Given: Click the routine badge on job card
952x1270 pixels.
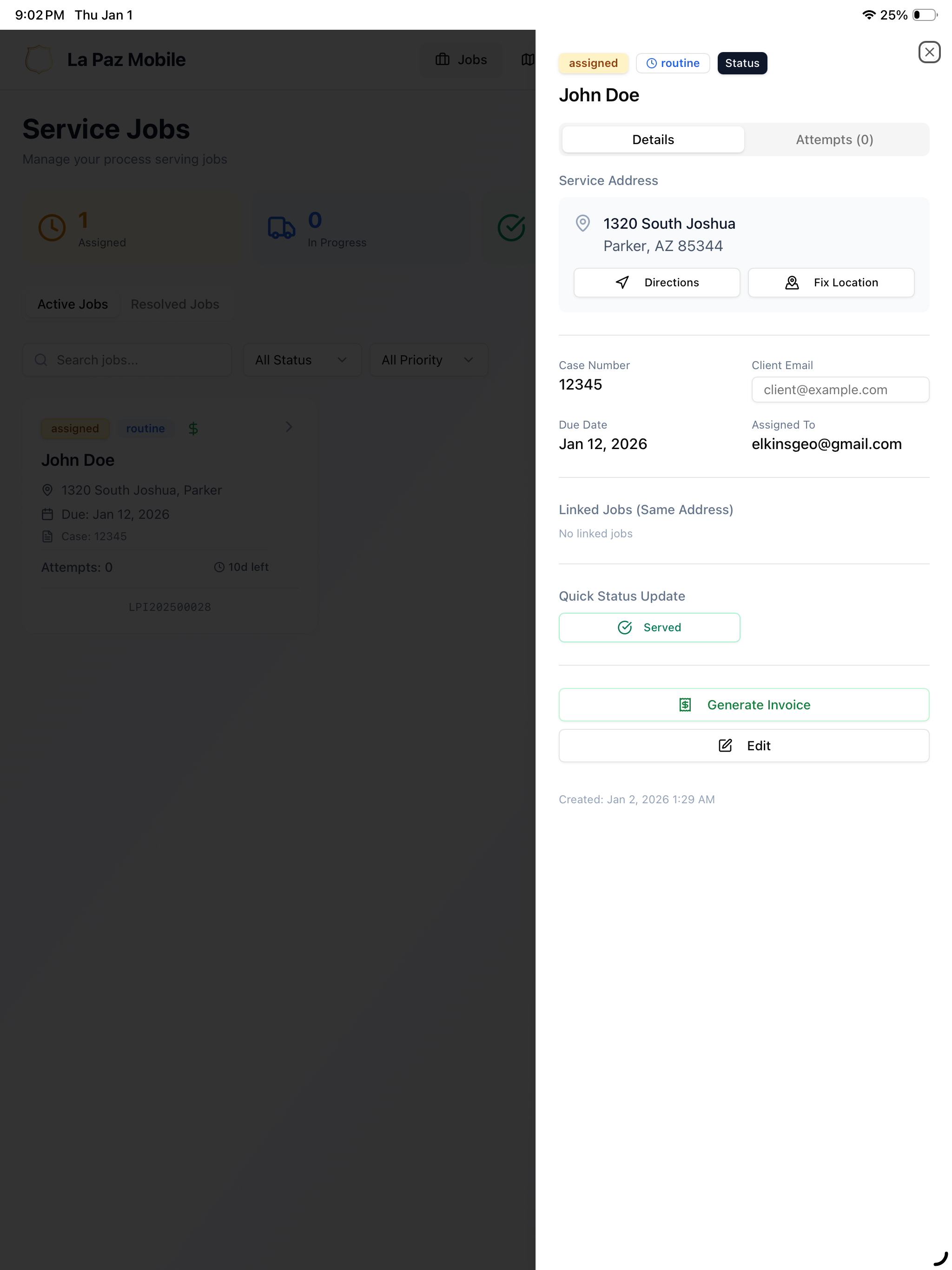Looking at the screenshot, I should [x=145, y=428].
